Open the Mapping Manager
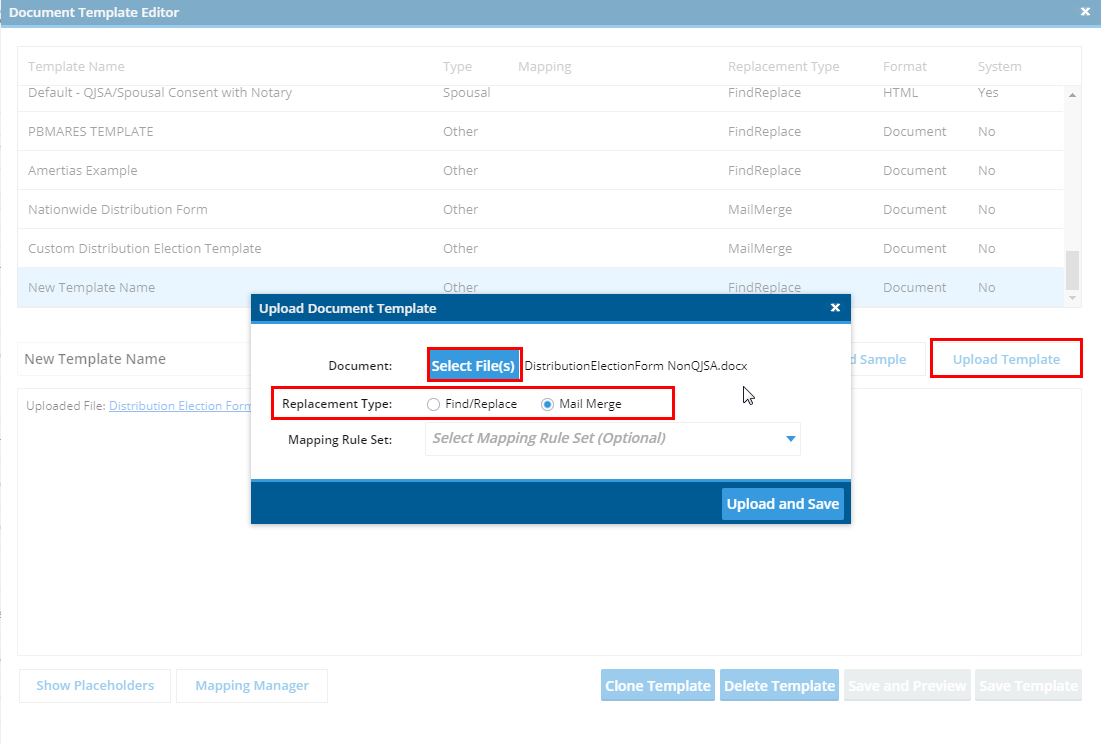 pos(251,685)
